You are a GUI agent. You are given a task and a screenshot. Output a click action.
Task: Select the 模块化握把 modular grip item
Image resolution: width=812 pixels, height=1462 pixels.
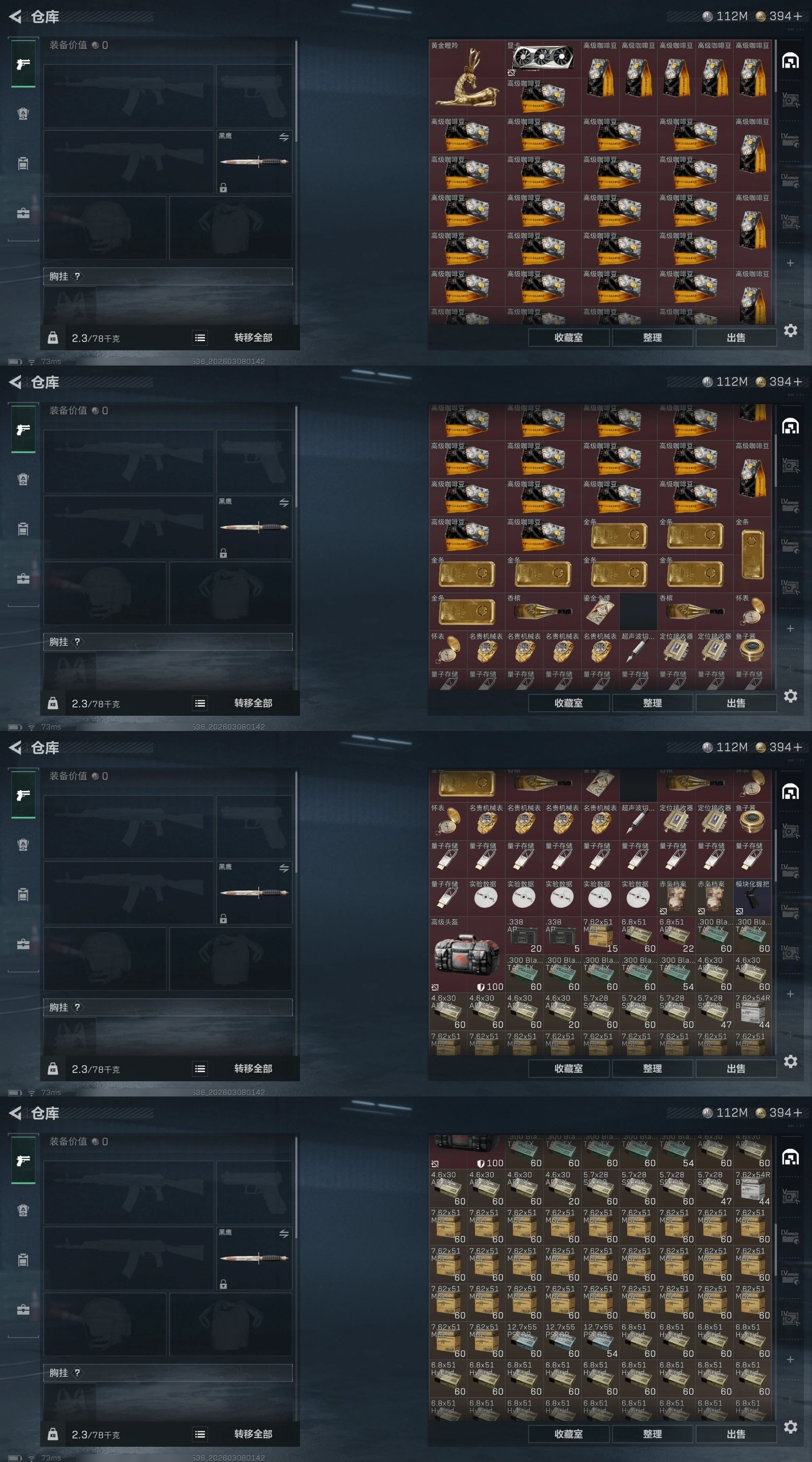[x=753, y=898]
